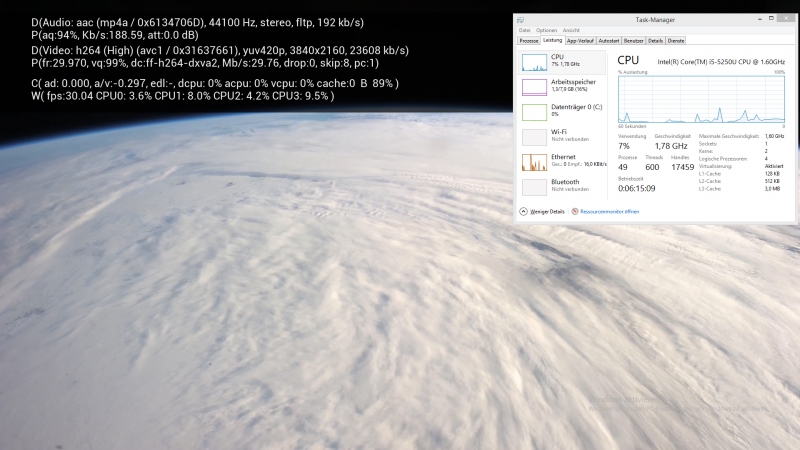Click the Ressourcenmonitor icon
The height and width of the screenshot is (450, 800).
pyautogui.click(x=574, y=211)
